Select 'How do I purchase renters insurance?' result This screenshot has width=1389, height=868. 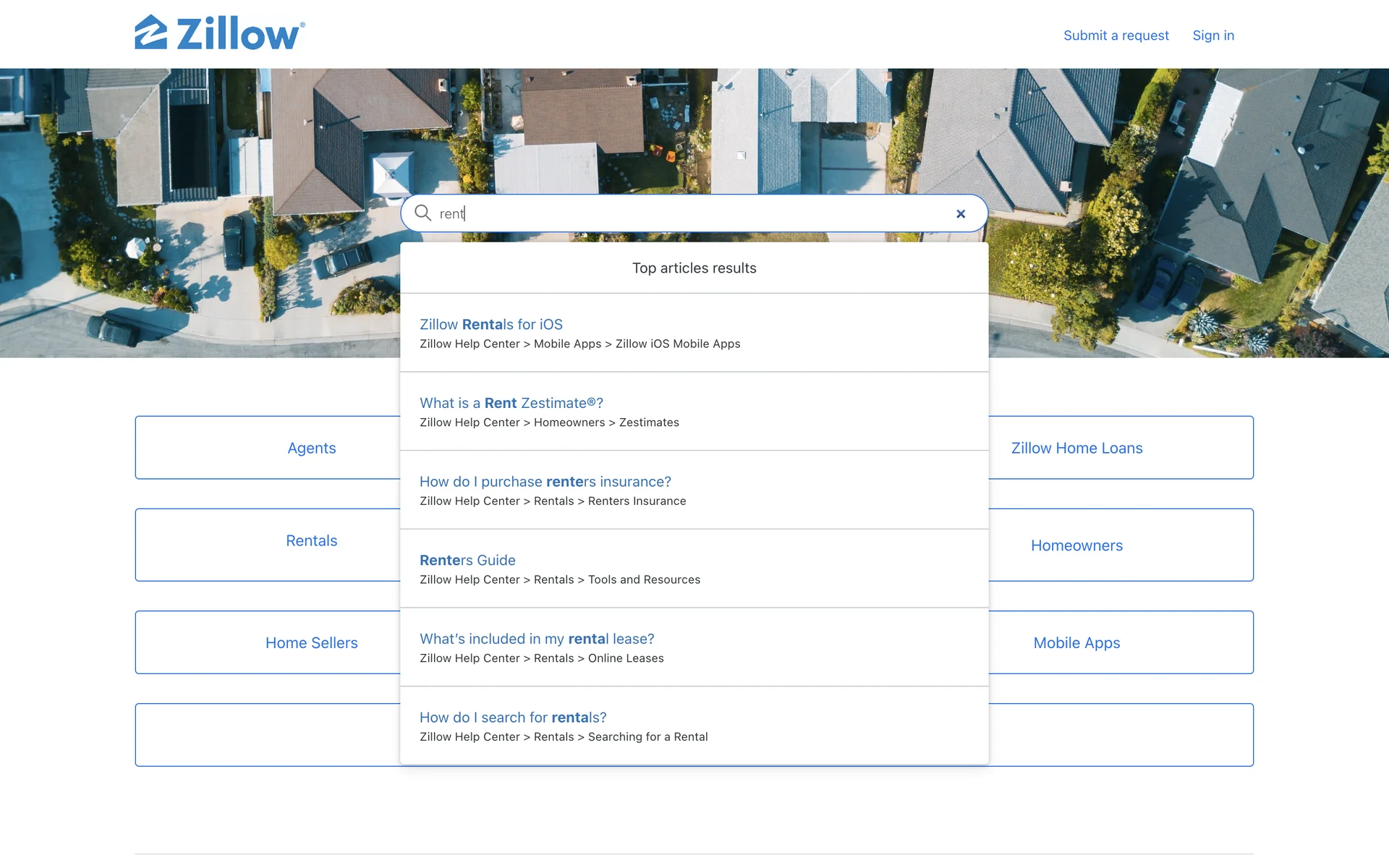[x=545, y=482]
